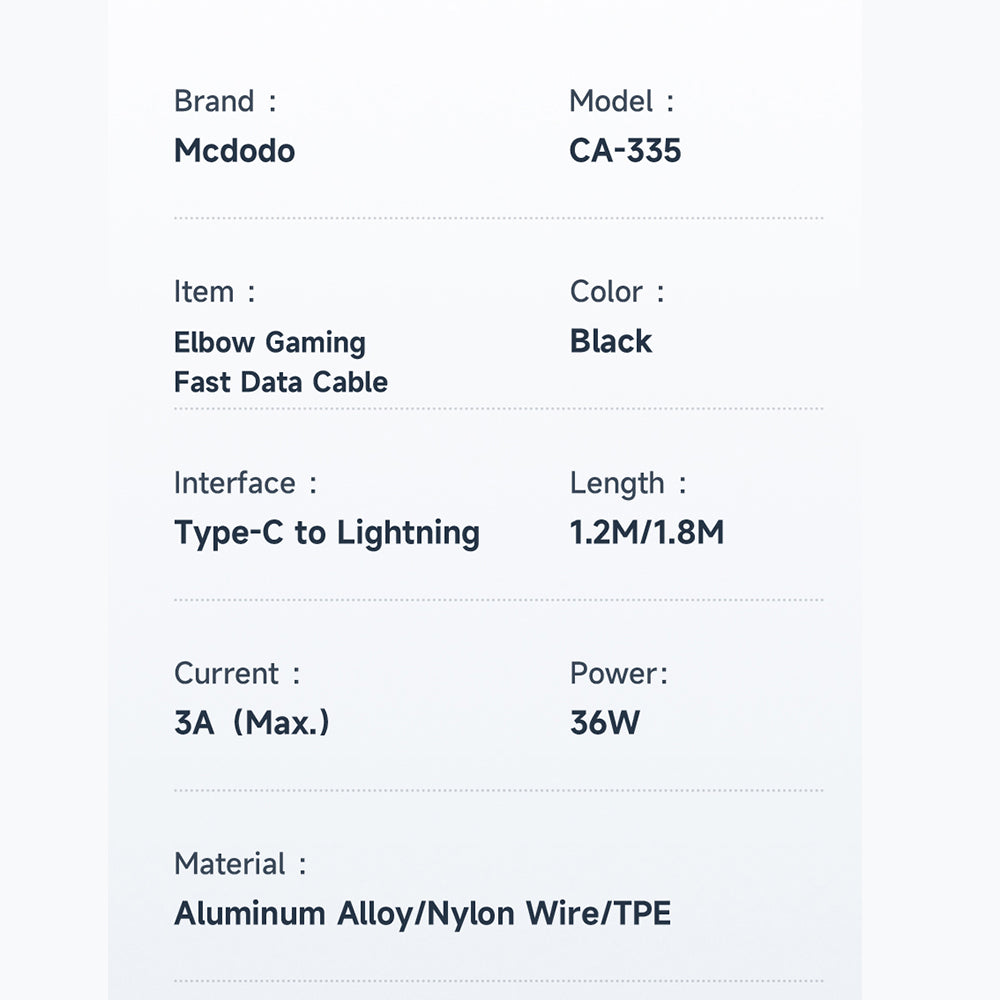Click the Power label
The width and height of the screenshot is (1000, 1000).
click(619, 674)
